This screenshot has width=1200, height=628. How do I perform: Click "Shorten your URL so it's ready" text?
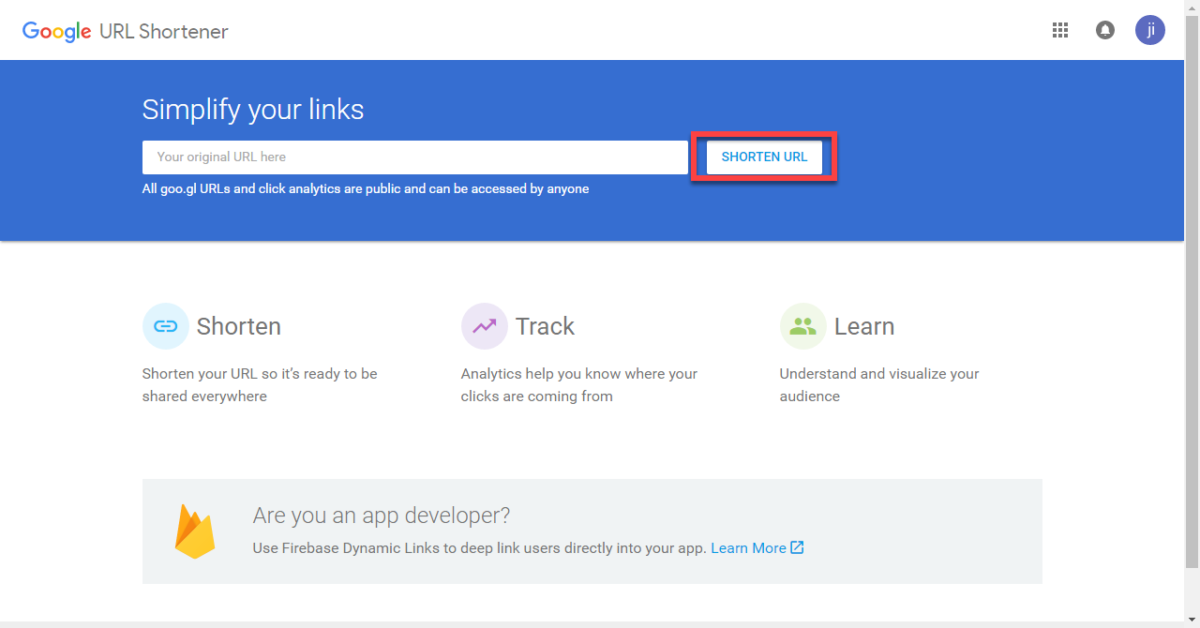pyautogui.click(x=260, y=385)
